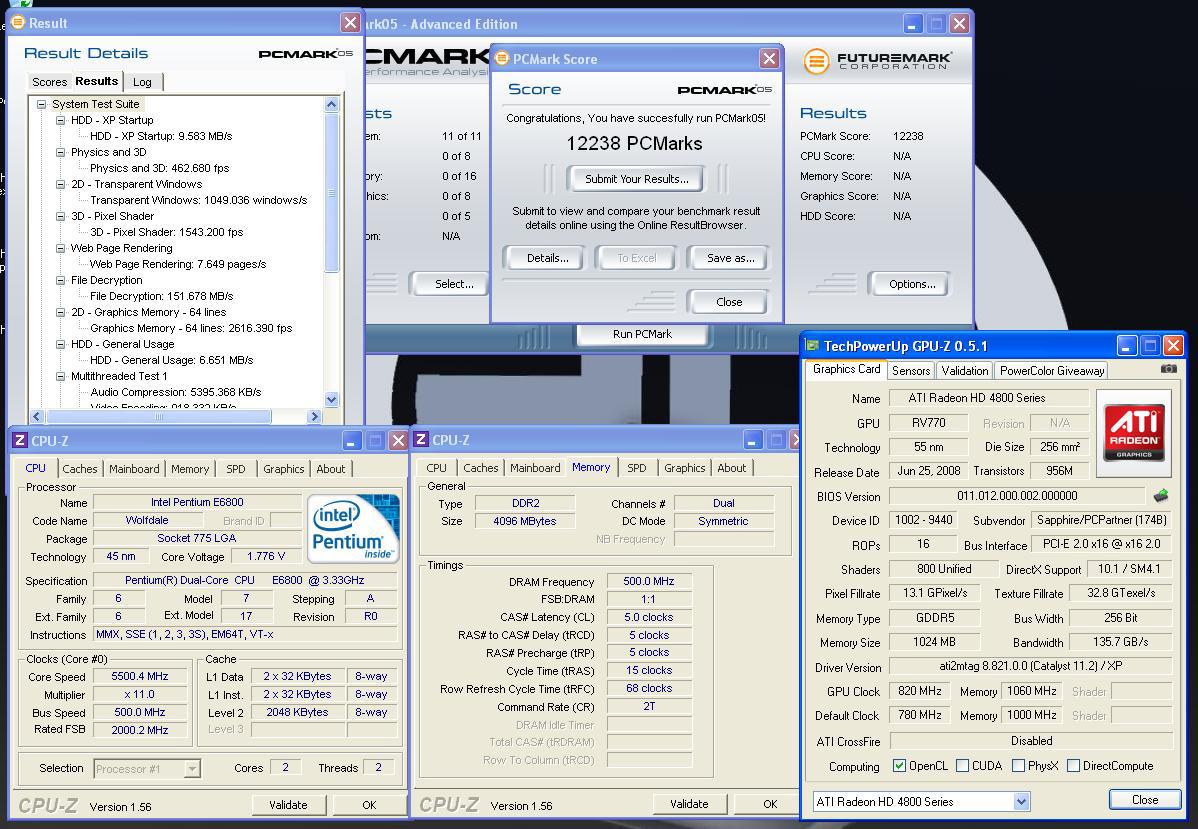Viewport: 1198px width, 829px height.
Task: Click the Futuremark Corporation logo
Action: tap(877, 60)
